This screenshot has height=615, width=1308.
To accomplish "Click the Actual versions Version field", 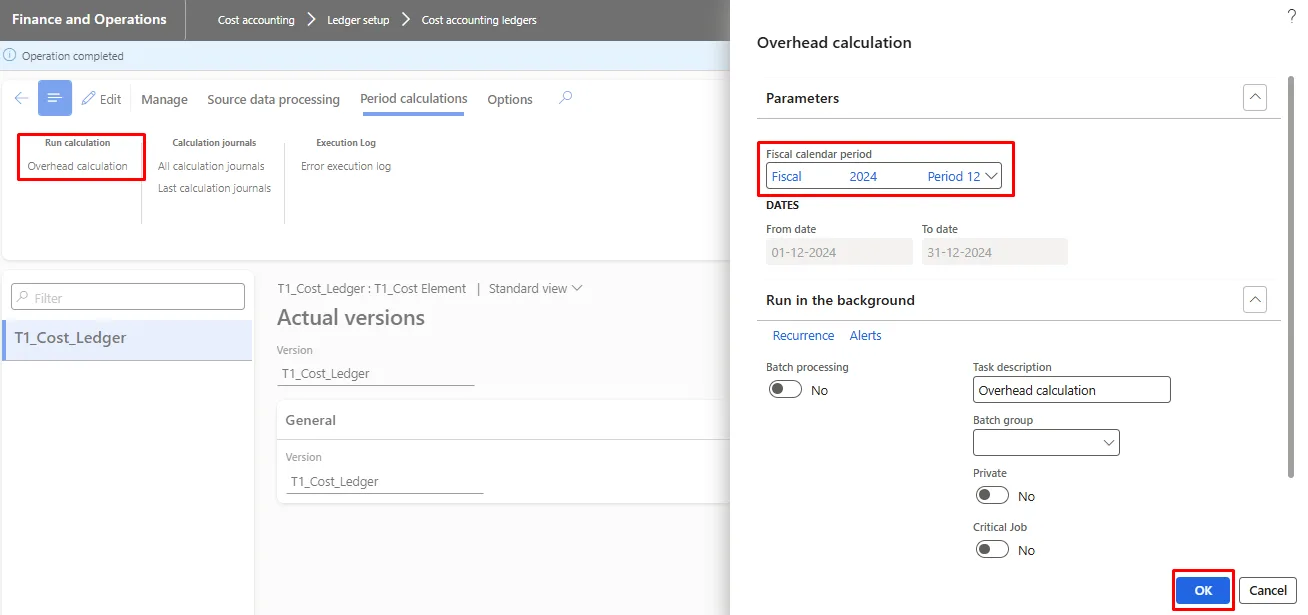I will coord(376,373).
